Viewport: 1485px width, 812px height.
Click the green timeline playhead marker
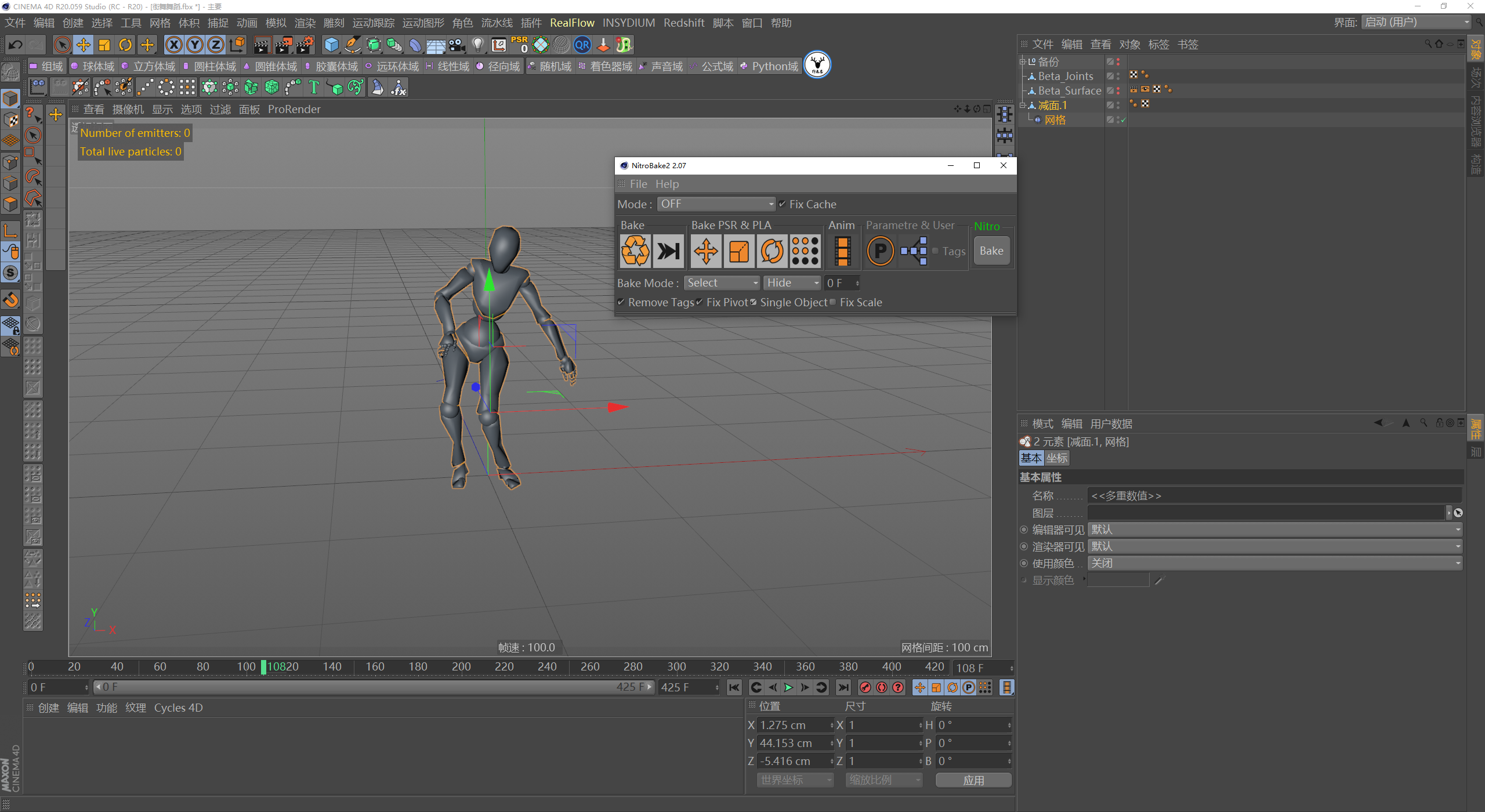pos(263,667)
